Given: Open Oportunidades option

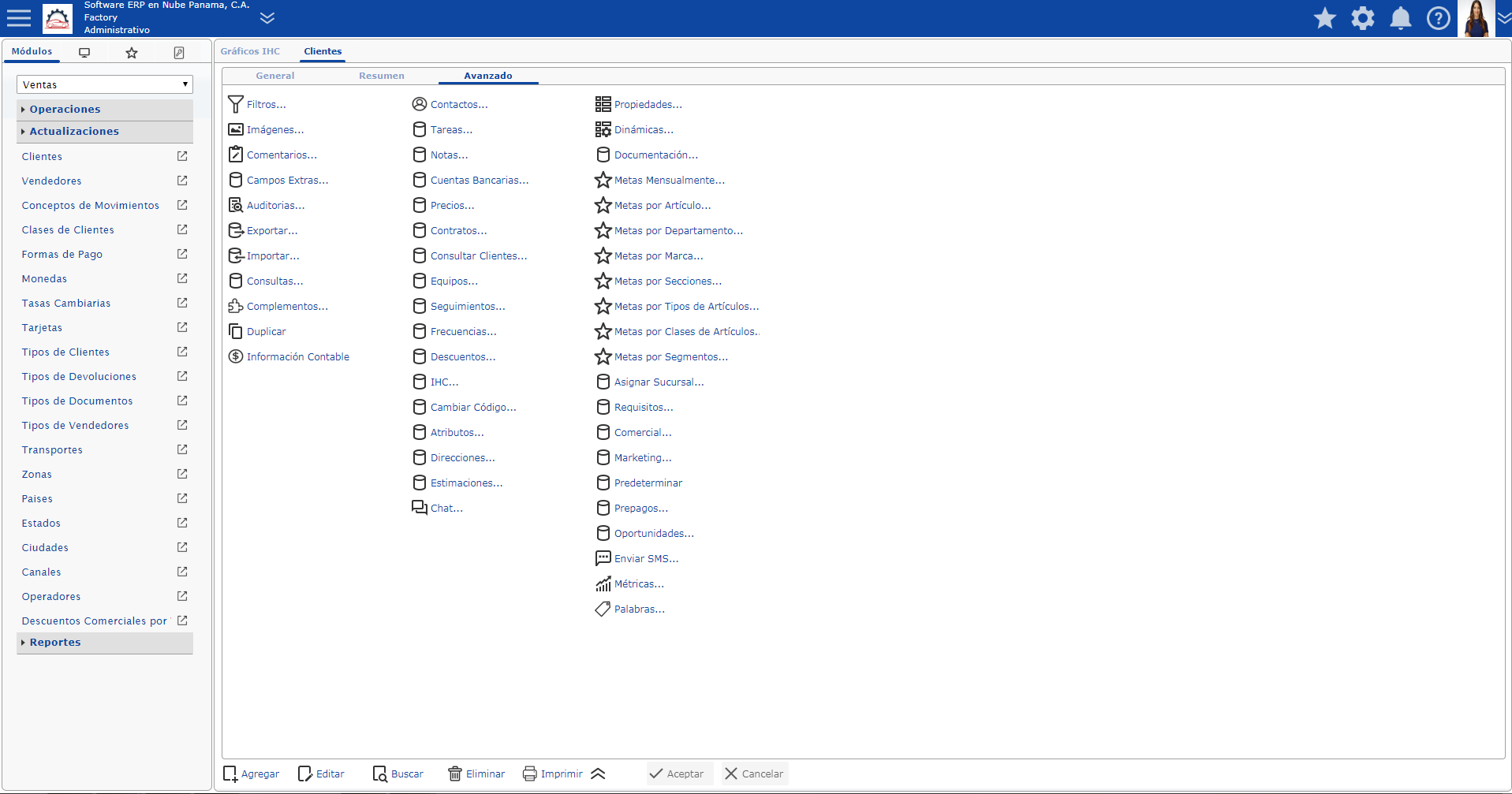Looking at the screenshot, I should click(x=645, y=533).
